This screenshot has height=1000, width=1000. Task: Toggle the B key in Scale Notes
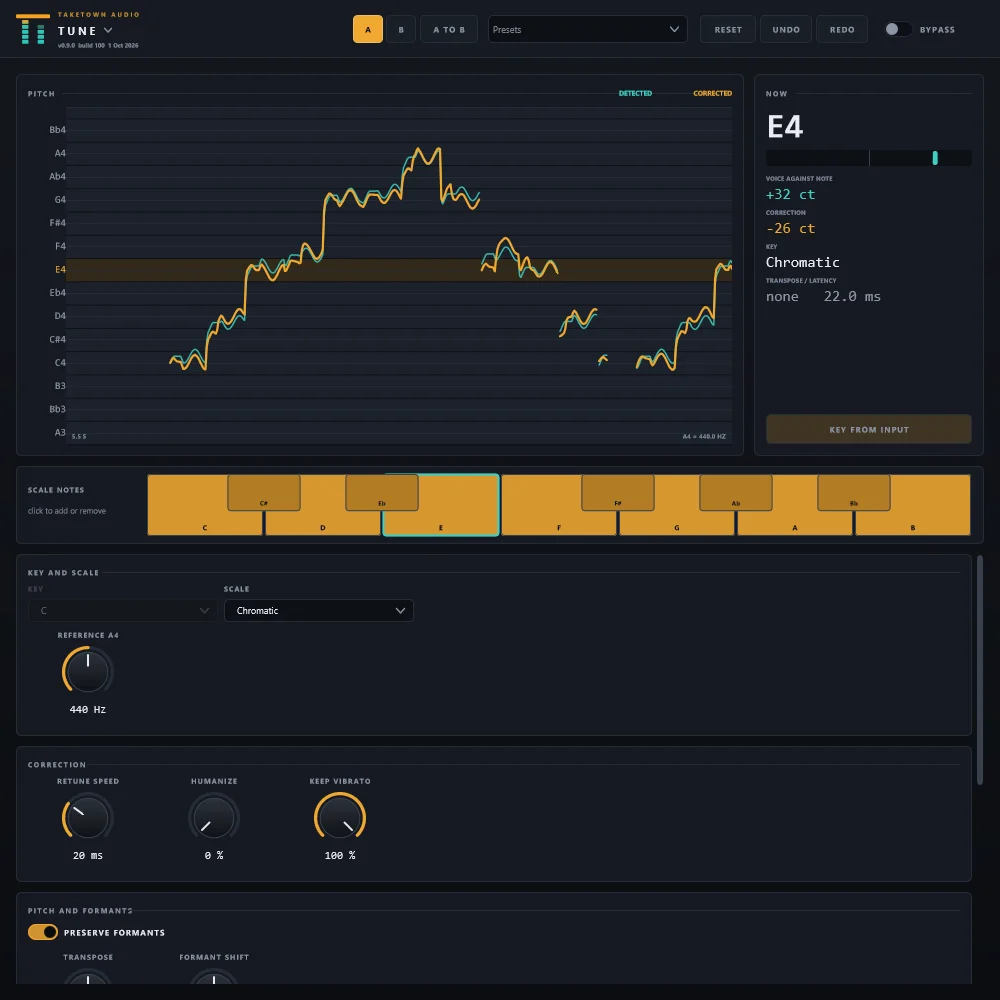[x=913, y=524]
